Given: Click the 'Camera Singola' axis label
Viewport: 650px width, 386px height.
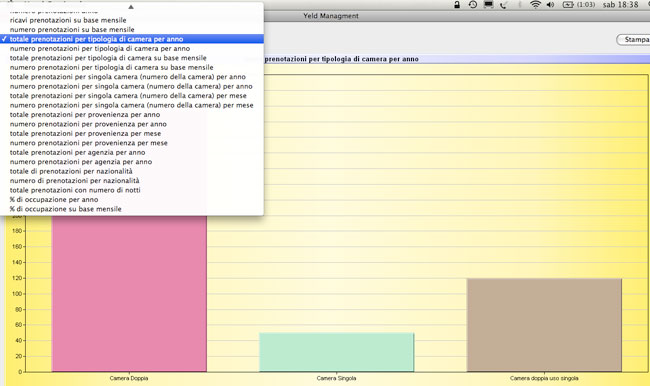Looking at the screenshot, I should pos(336,378).
